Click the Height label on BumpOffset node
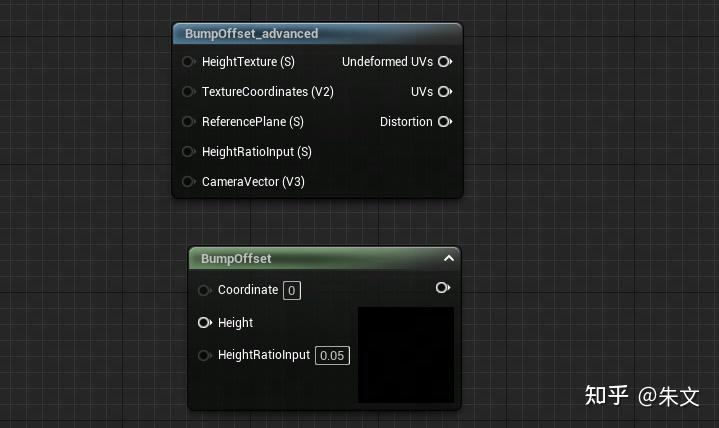 [235, 323]
